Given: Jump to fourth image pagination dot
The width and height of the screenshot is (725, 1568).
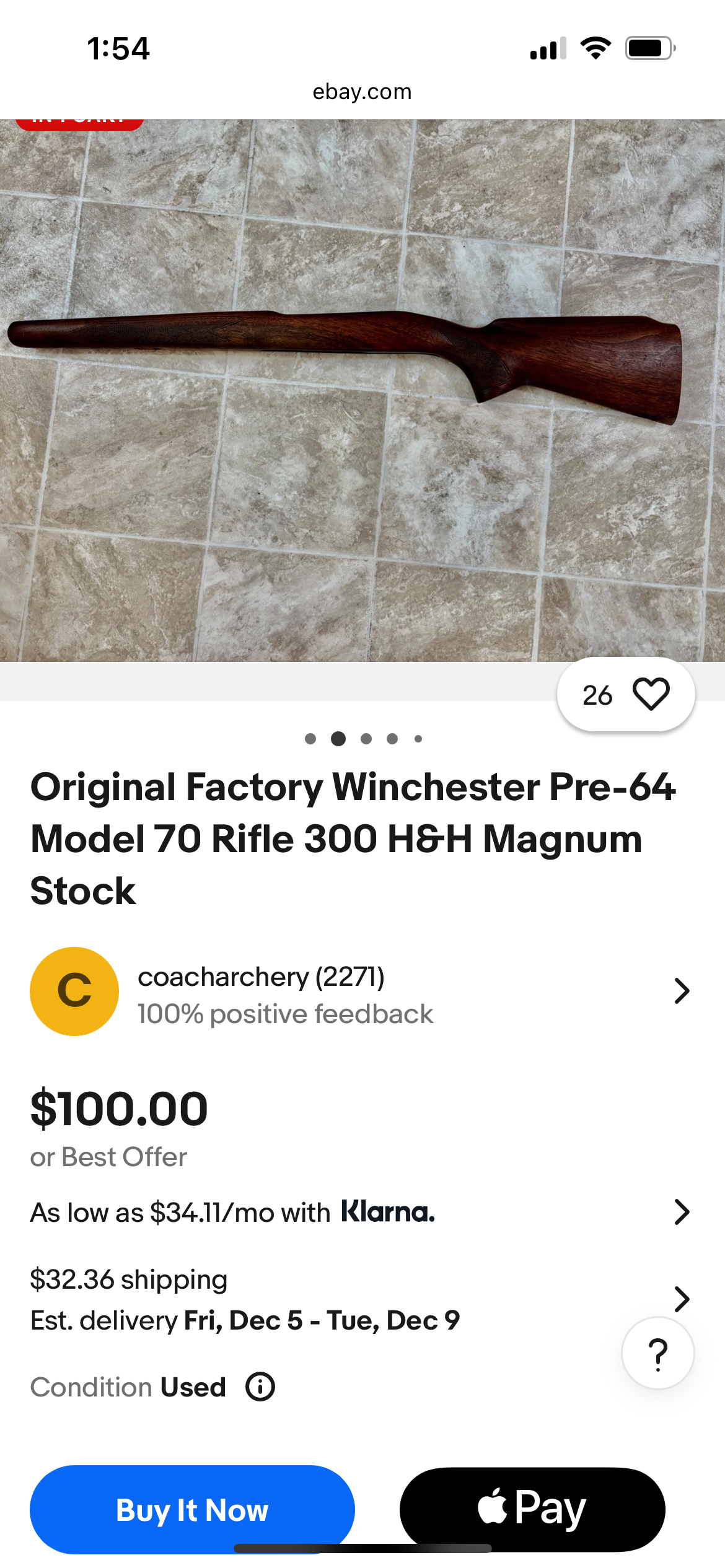Looking at the screenshot, I should click(392, 738).
